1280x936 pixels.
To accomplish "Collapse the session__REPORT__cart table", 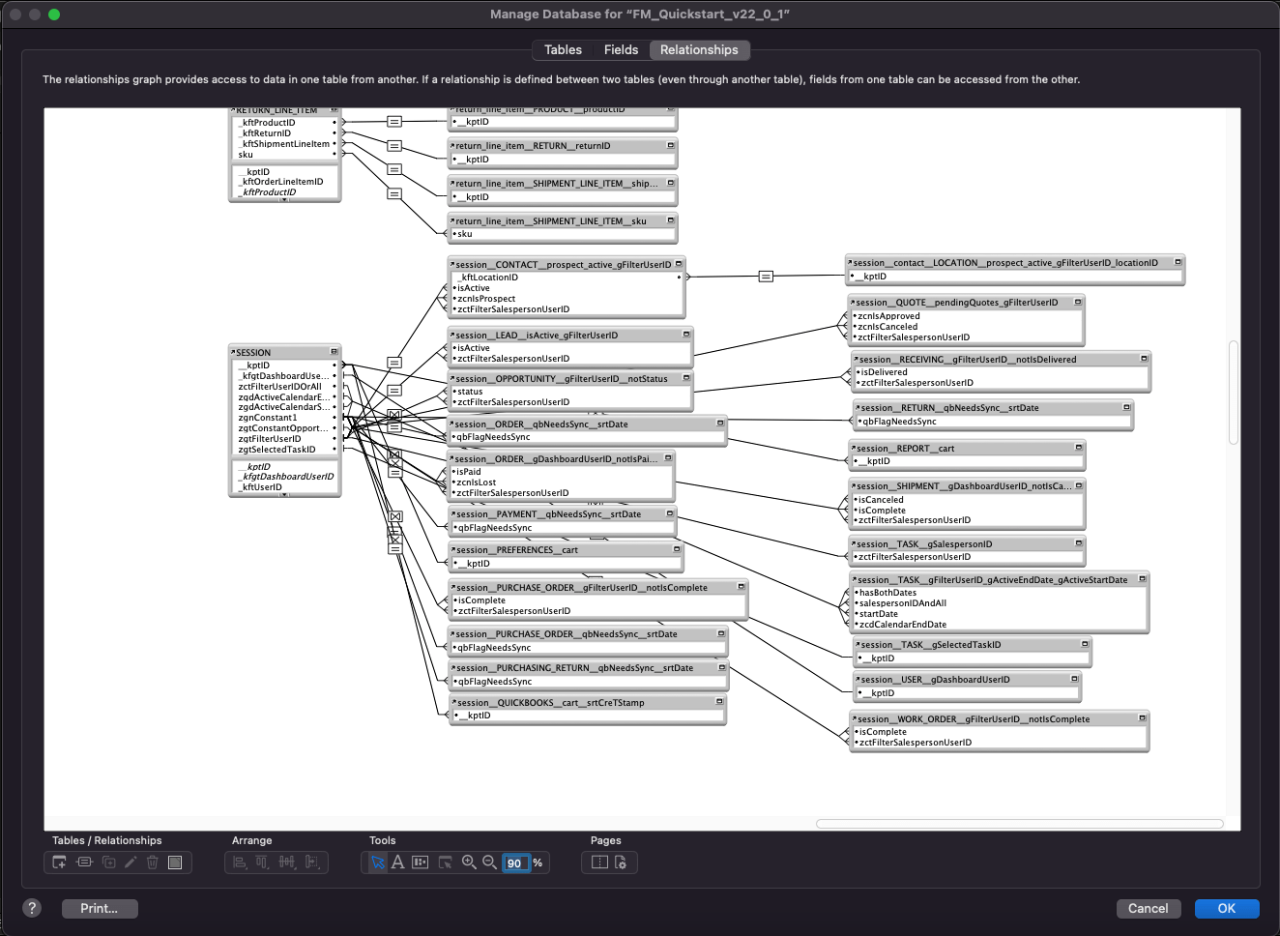I will point(1078,448).
